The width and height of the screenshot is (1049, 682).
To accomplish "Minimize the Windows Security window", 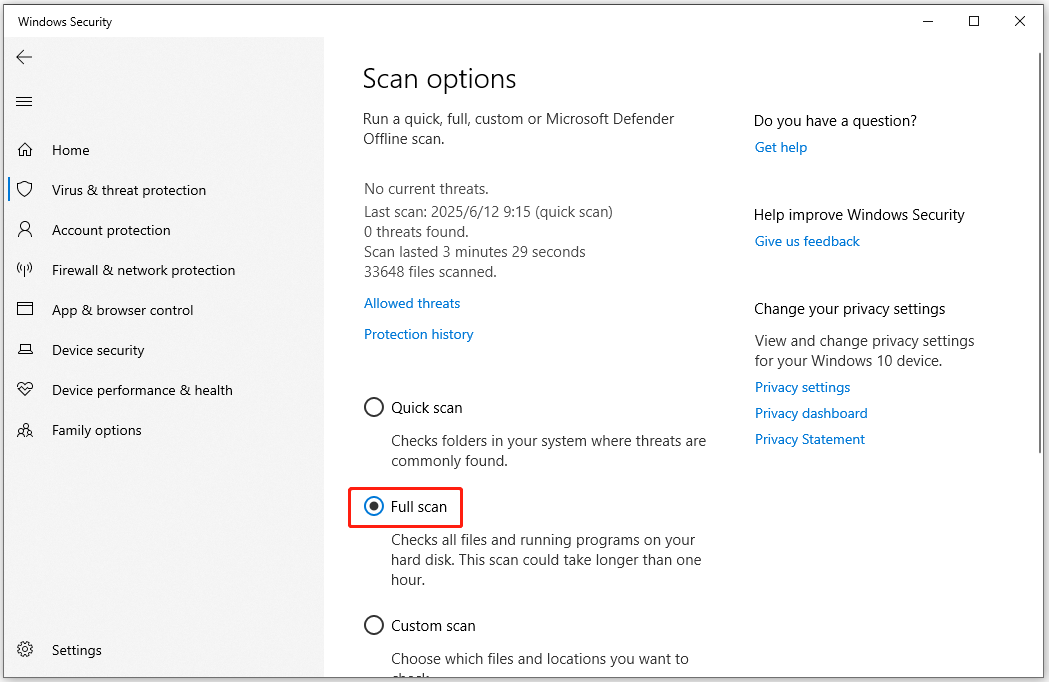I will (x=928, y=21).
